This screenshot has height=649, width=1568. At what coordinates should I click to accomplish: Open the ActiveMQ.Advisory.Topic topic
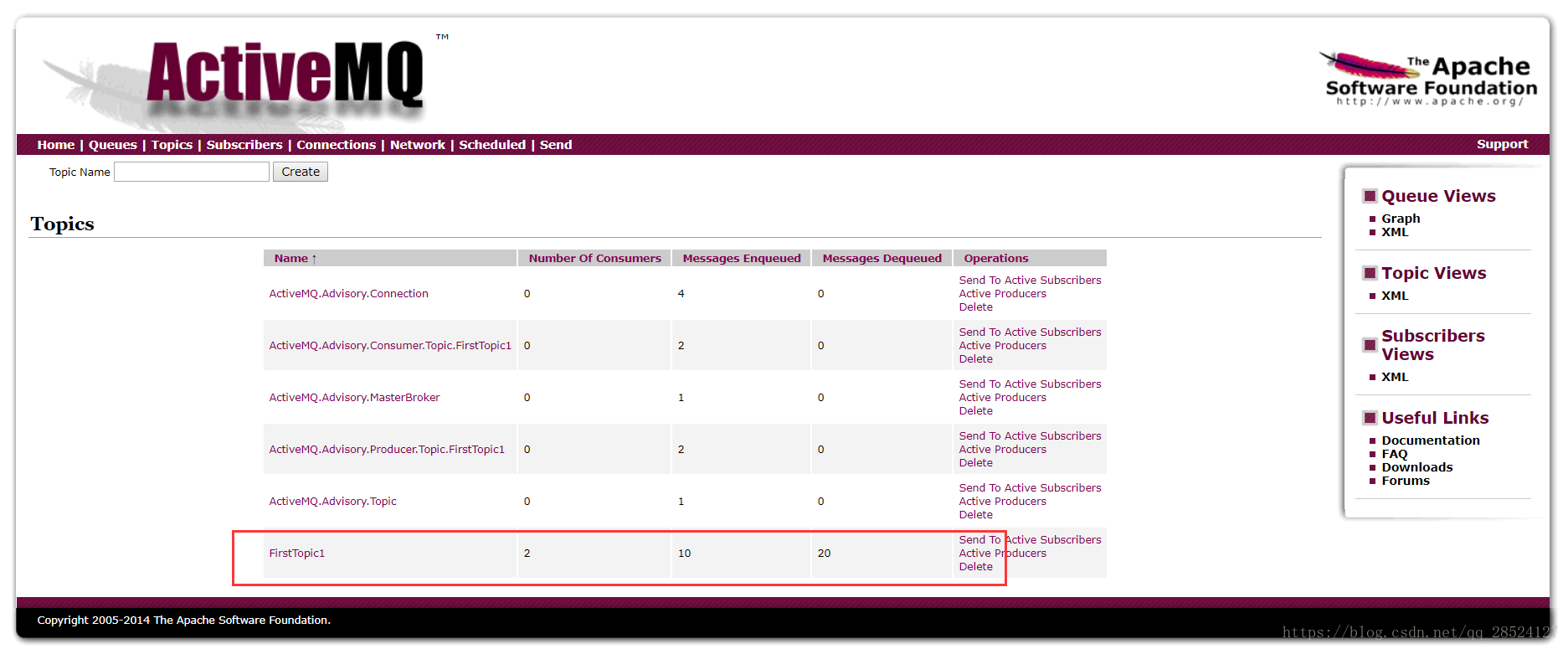[332, 501]
